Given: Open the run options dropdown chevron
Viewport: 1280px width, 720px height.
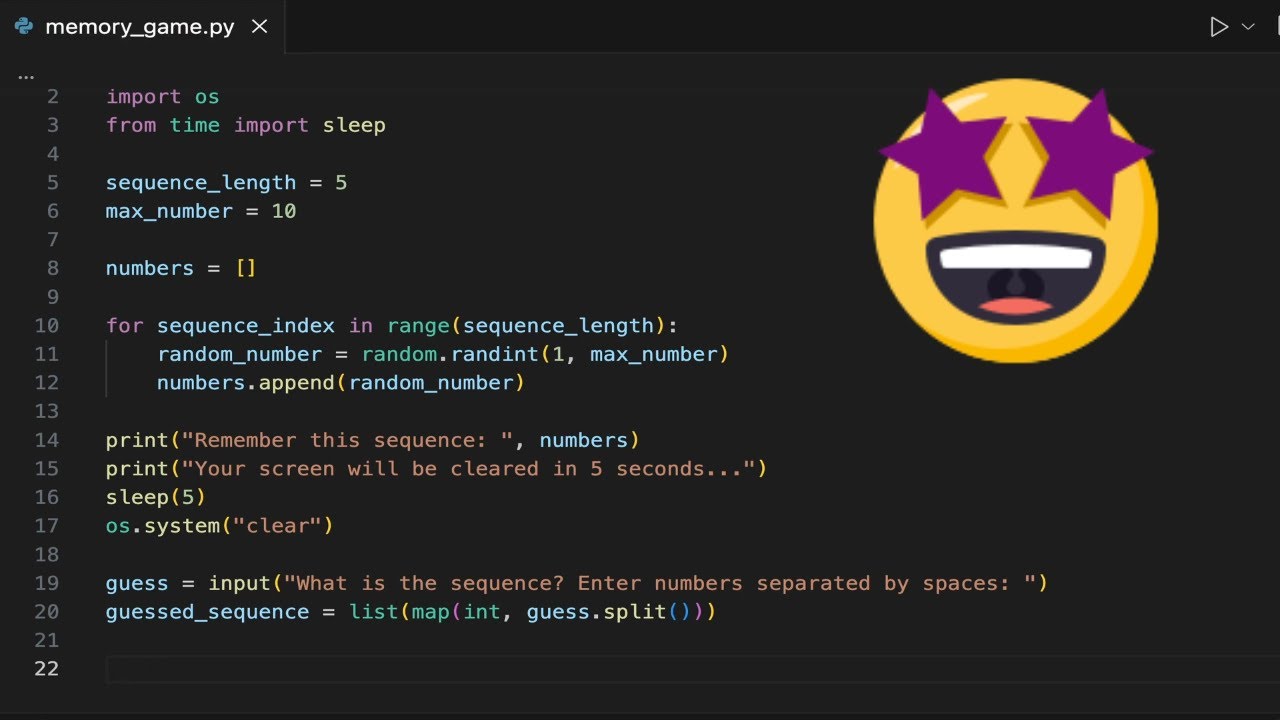Looking at the screenshot, I should 1248,27.
